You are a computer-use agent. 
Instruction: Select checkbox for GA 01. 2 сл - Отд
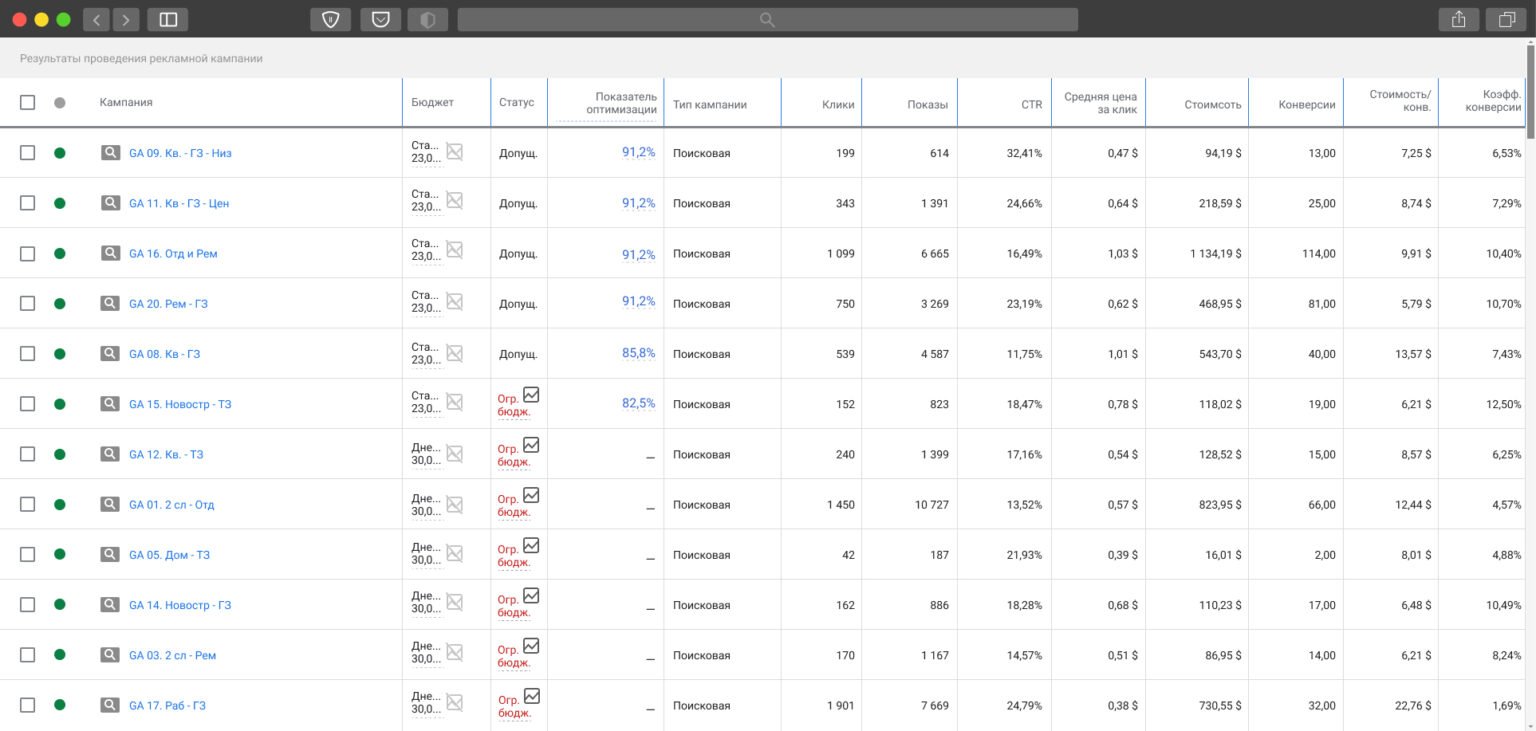(28, 505)
